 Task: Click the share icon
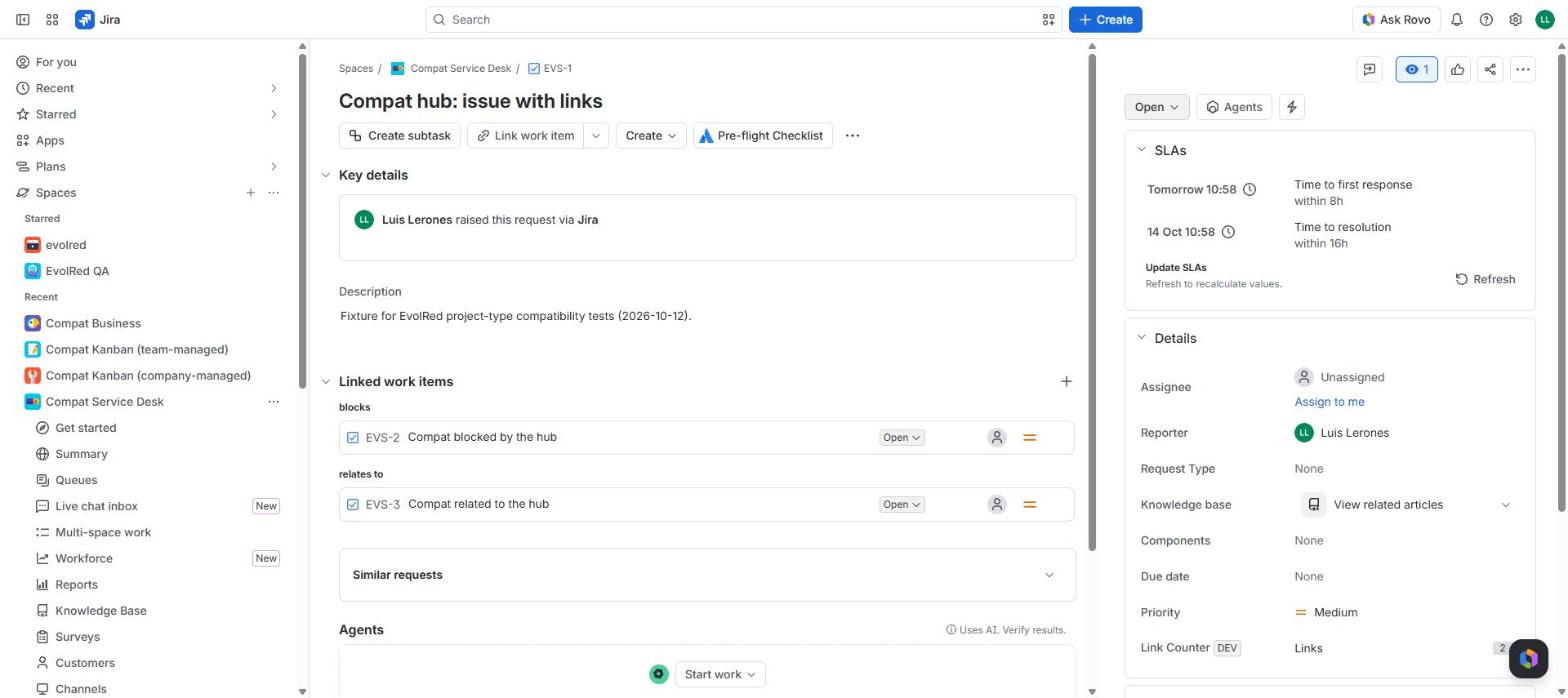[x=1490, y=69]
